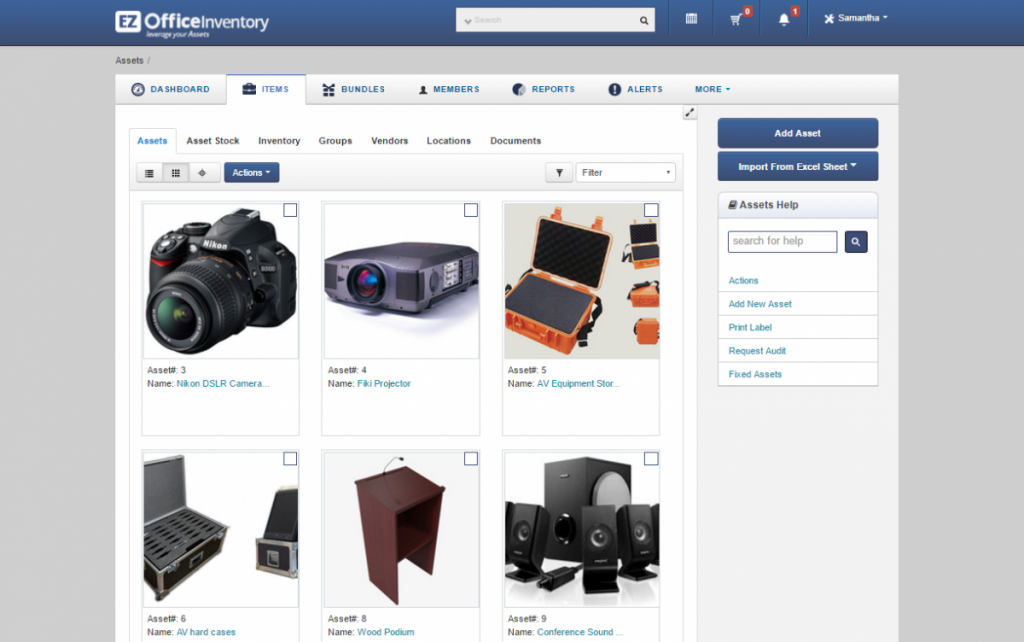Screen dimensions: 1024x642
Task: Select the Fiki Projector item checkbox
Action: pyautogui.click(x=469, y=210)
